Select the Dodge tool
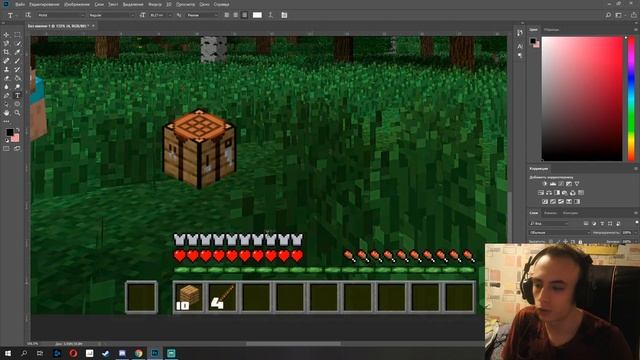This screenshot has width=640, height=360. pyautogui.click(x=17, y=87)
